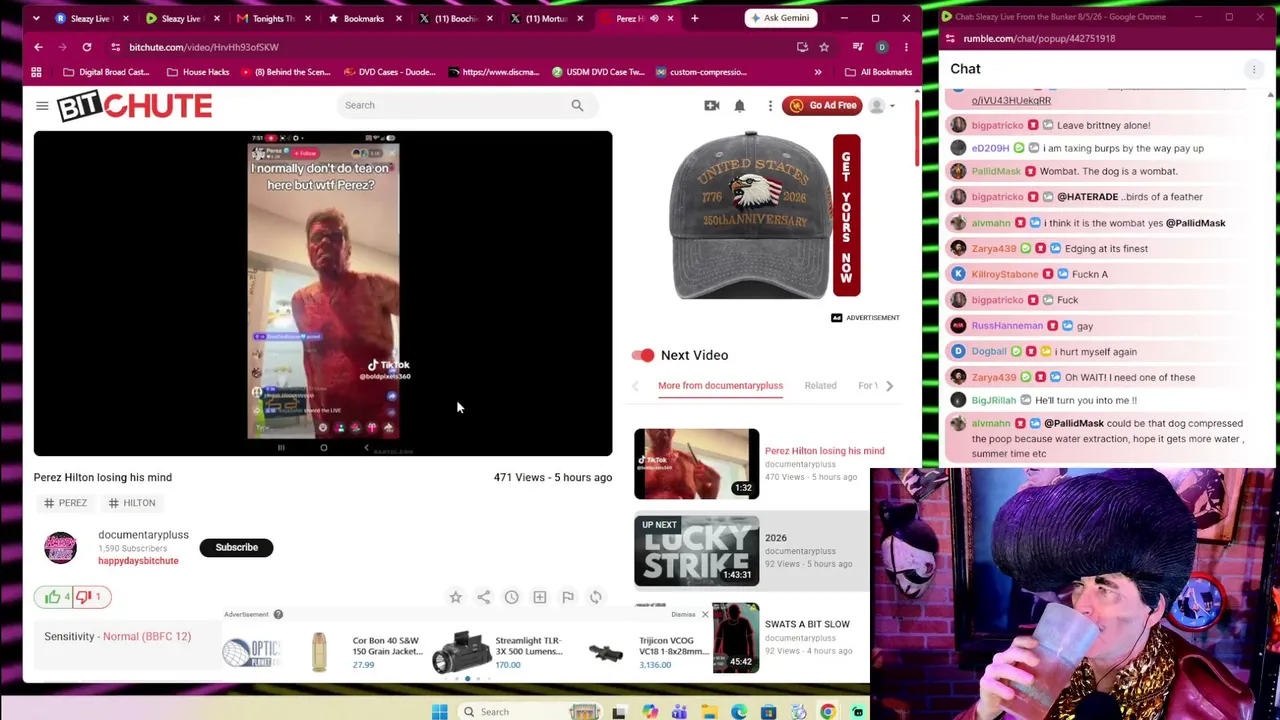Click the advertisement info question mark icon

(x=278, y=614)
